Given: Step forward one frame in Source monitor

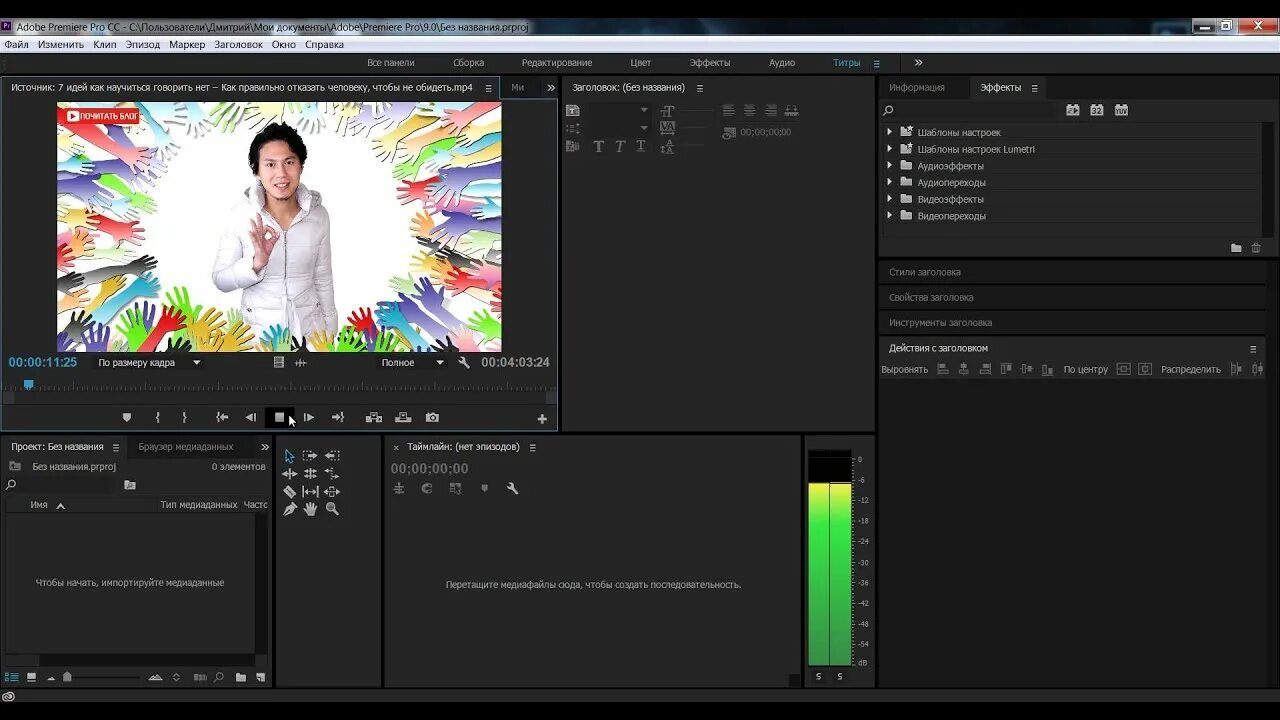Looking at the screenshot, I should 309,418.
